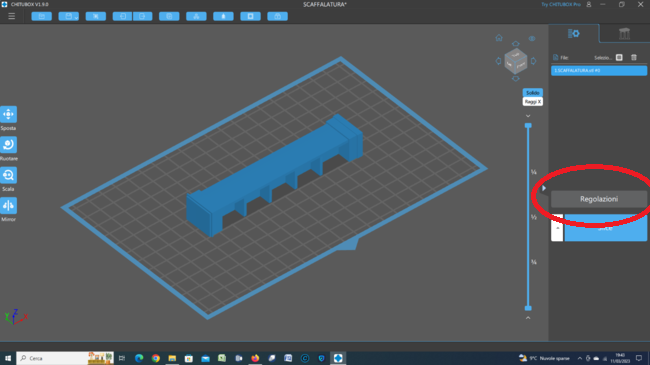Enable Solido solid view mode

tap(533, 92)
